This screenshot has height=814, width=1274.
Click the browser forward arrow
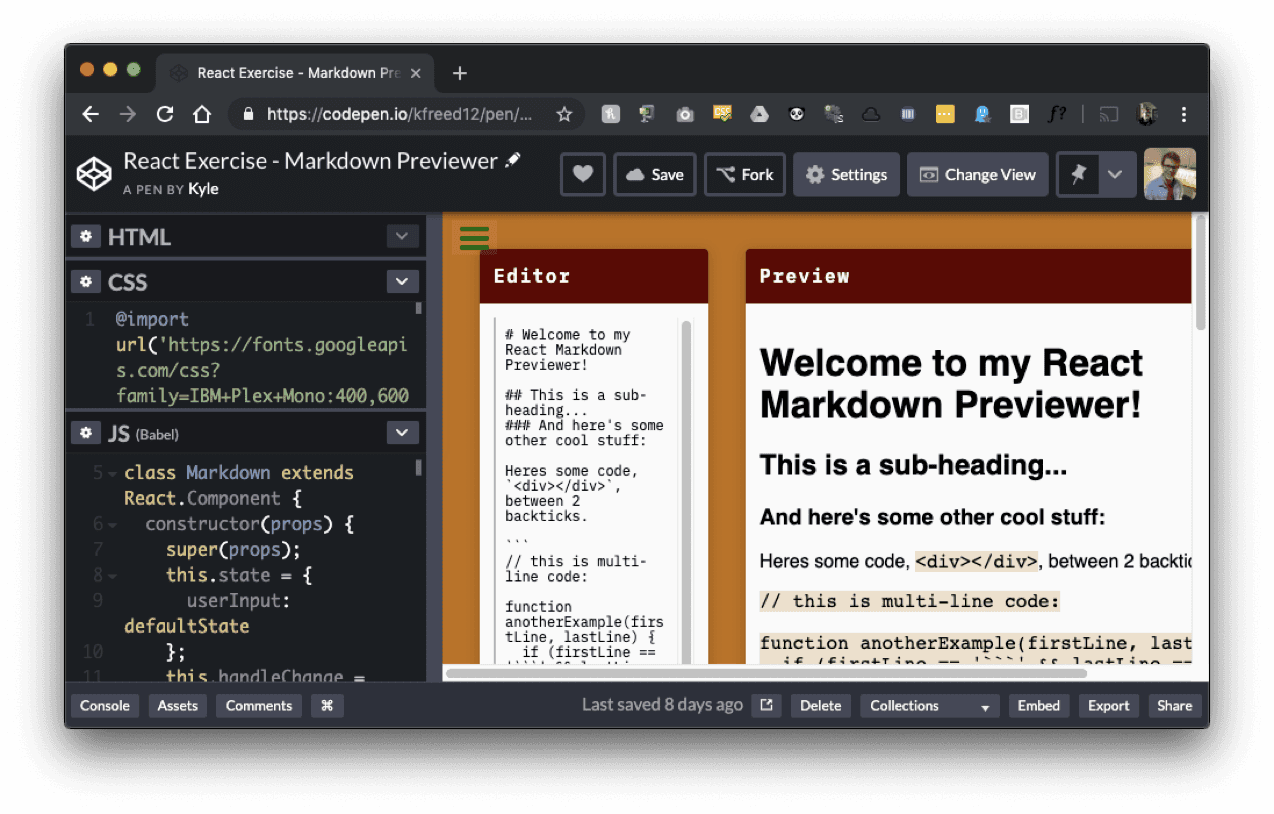pos(127,114)
